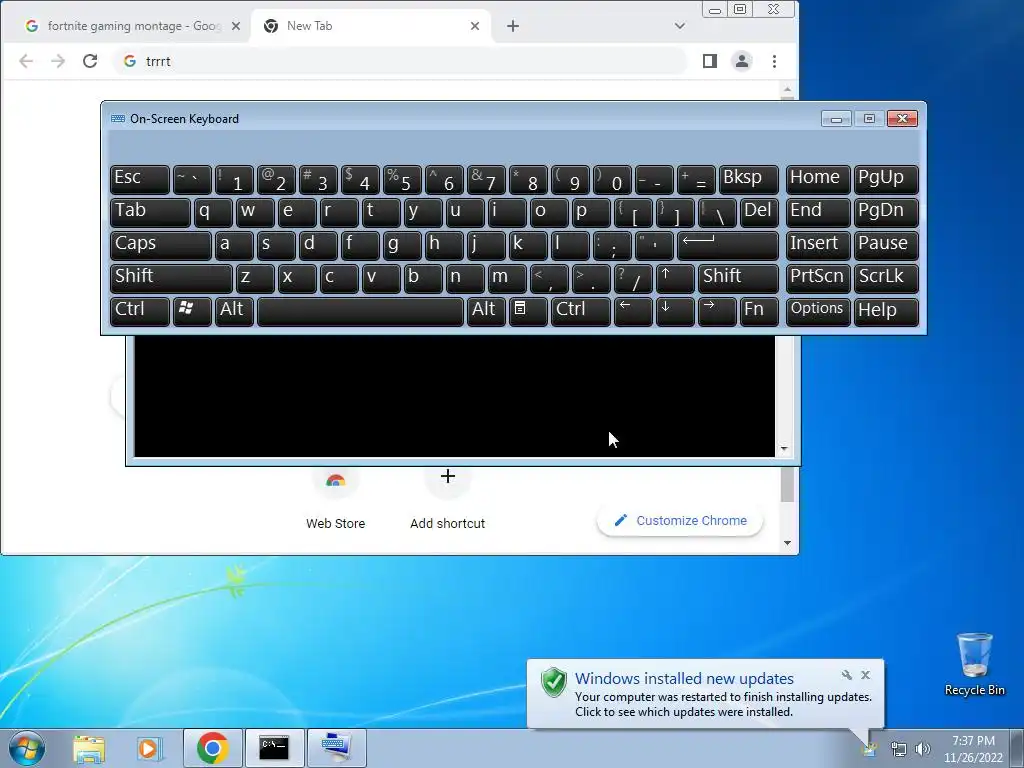1024x768 pixels.
Task: Click the console window scroll down arrow
Action: 784,449
